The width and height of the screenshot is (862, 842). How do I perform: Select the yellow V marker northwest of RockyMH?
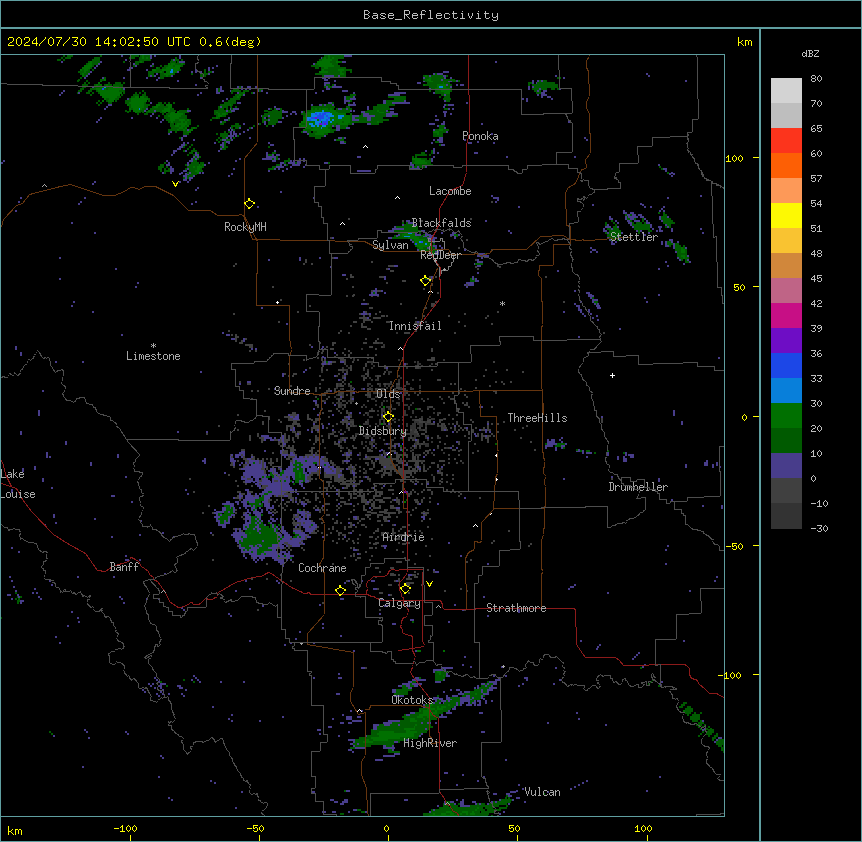175,184
